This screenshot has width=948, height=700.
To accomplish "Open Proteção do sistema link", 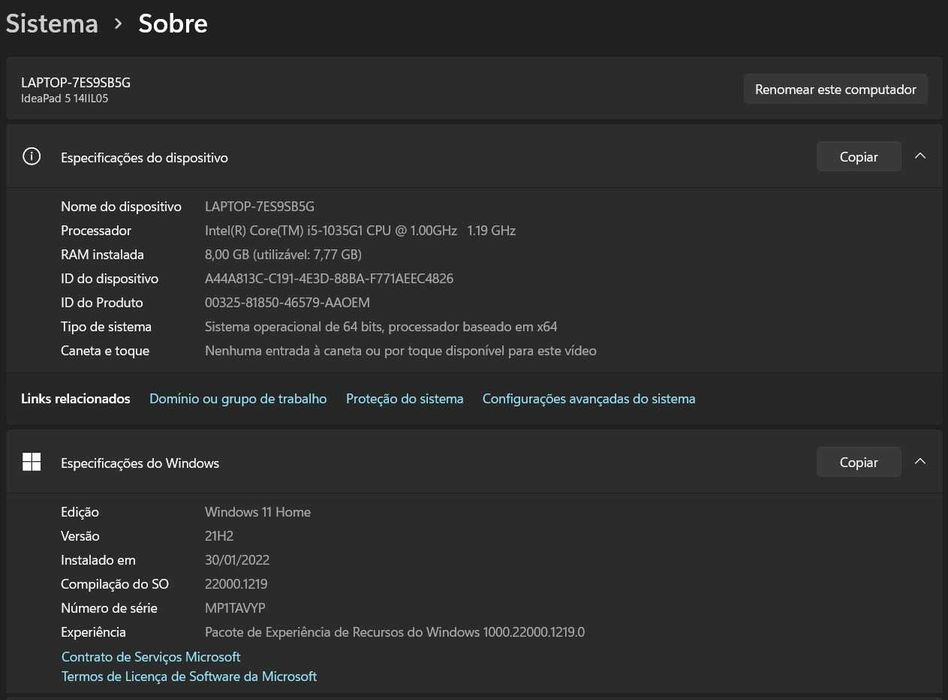I will [x=404, y=399].
